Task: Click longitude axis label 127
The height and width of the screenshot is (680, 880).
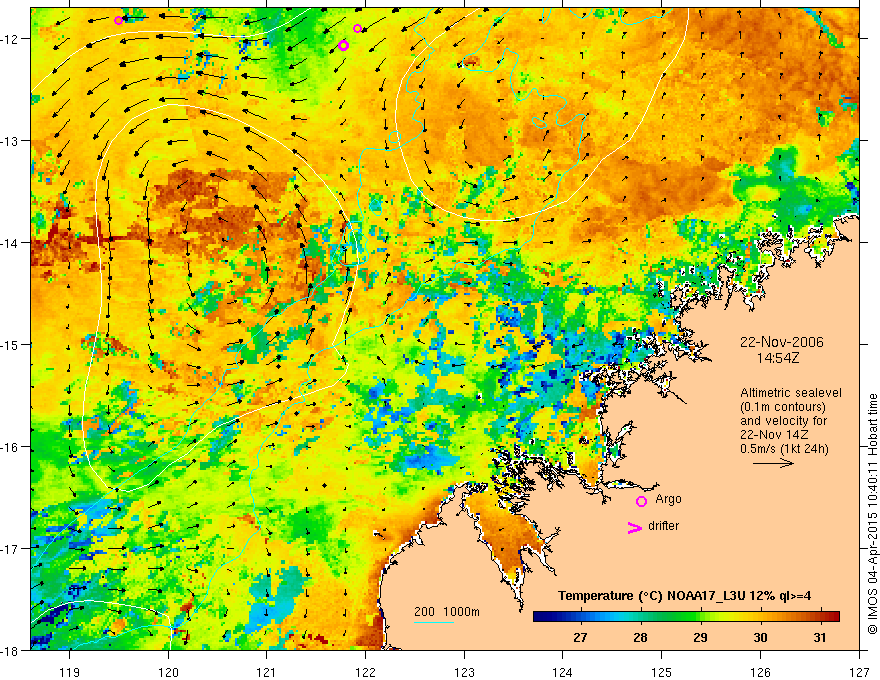Action: tap(859, 673)
